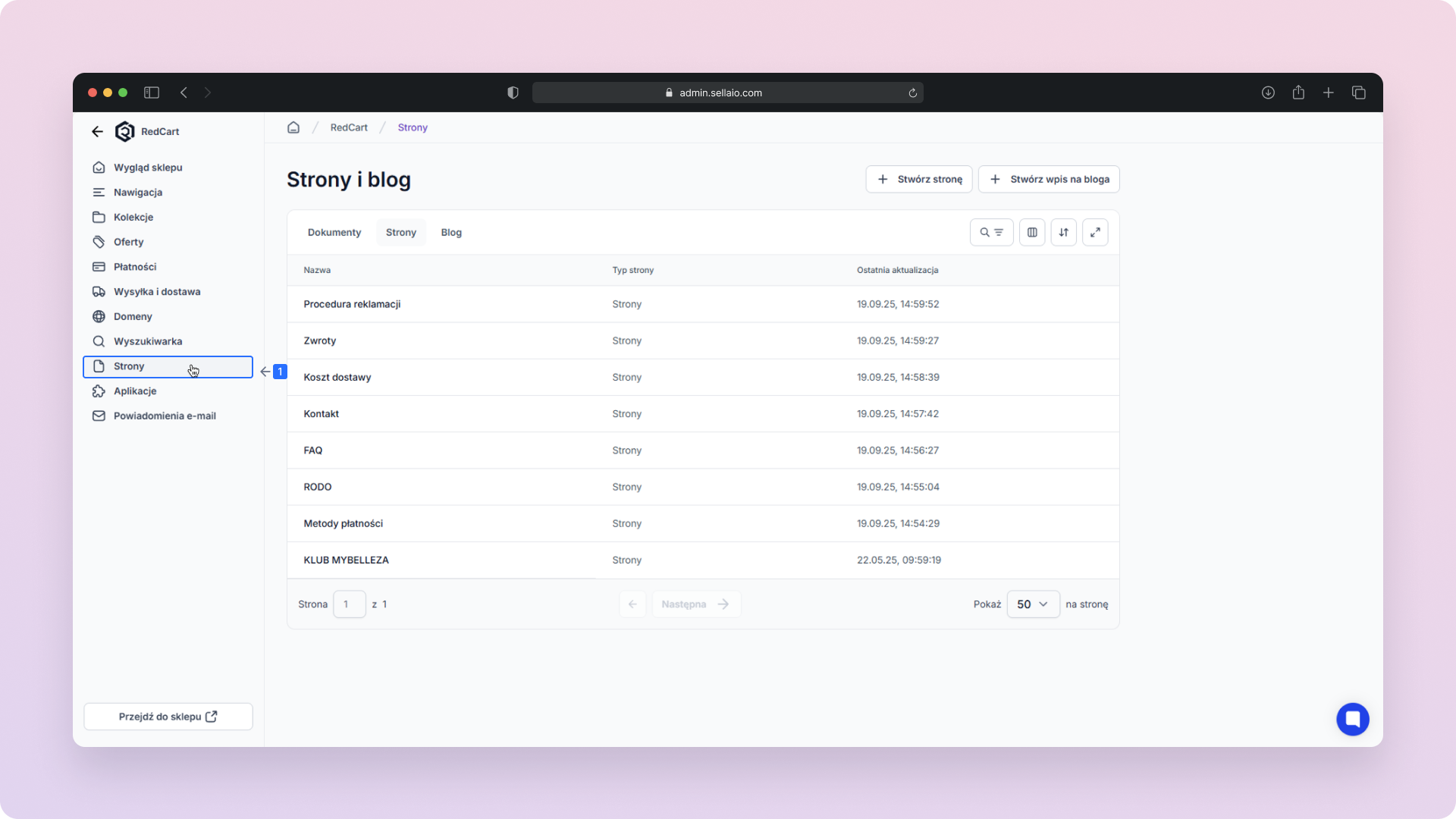Select Powiadomienia e-mail menu item
Viewport: 1456px width, 819px height.
[165, 416]
